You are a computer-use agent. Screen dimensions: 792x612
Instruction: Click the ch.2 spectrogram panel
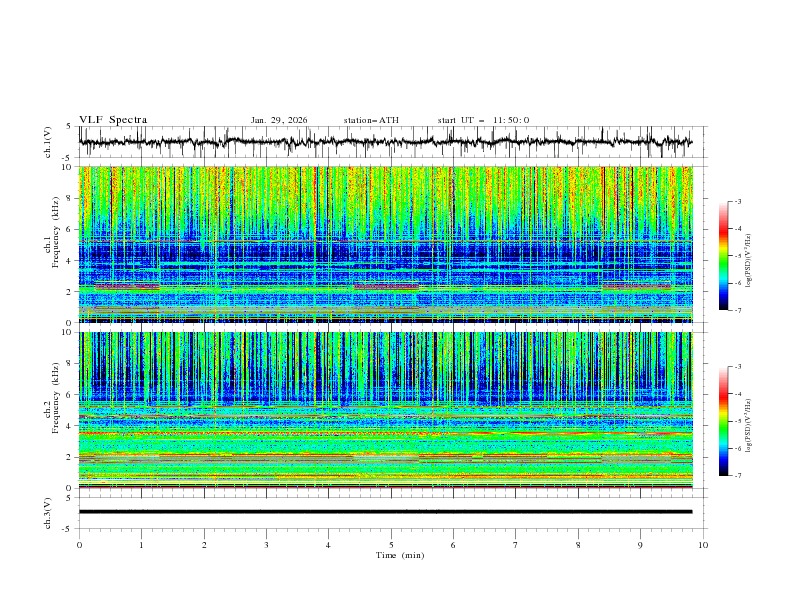point(385,410)
